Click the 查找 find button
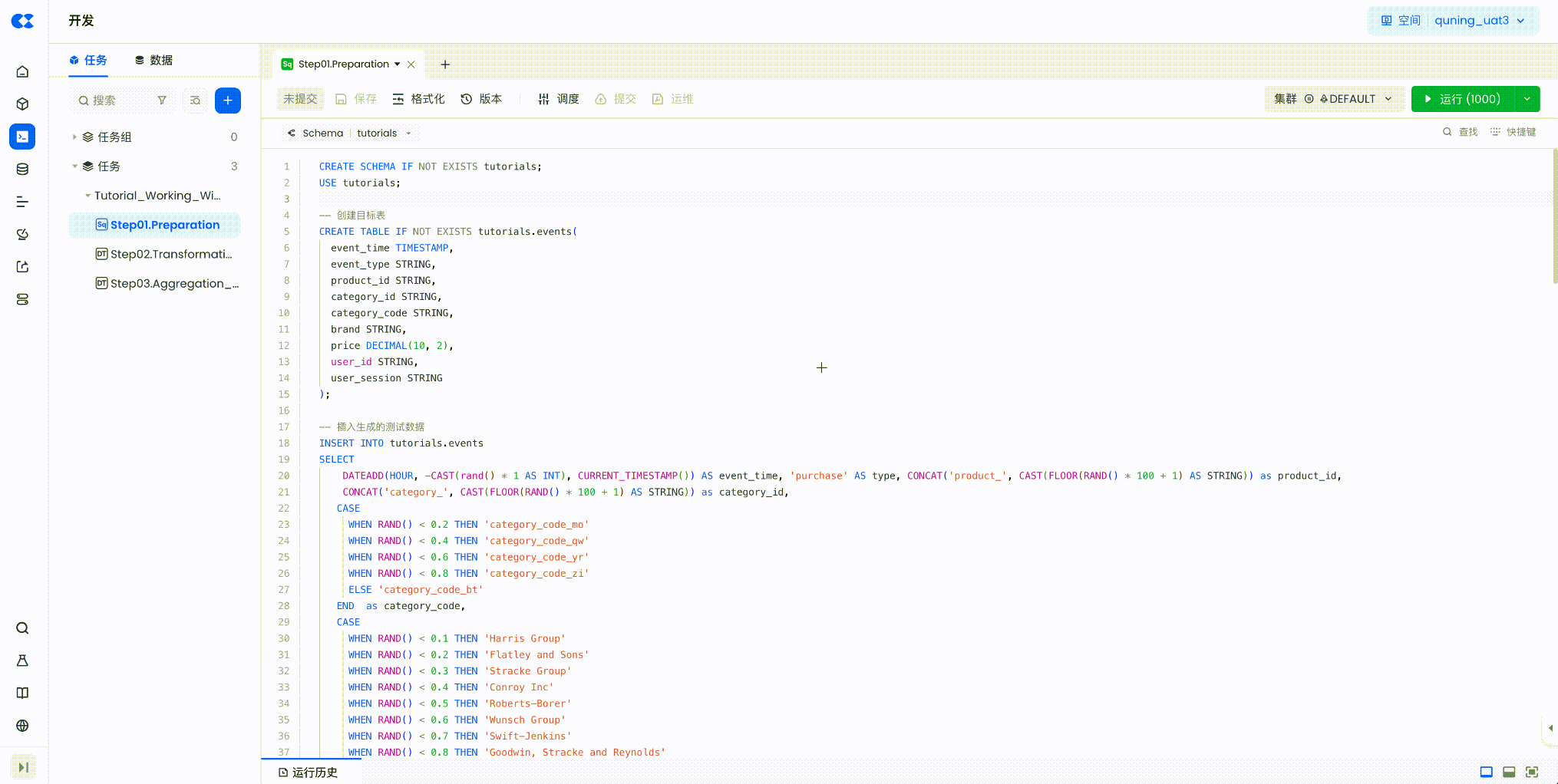 (1461, 132)
